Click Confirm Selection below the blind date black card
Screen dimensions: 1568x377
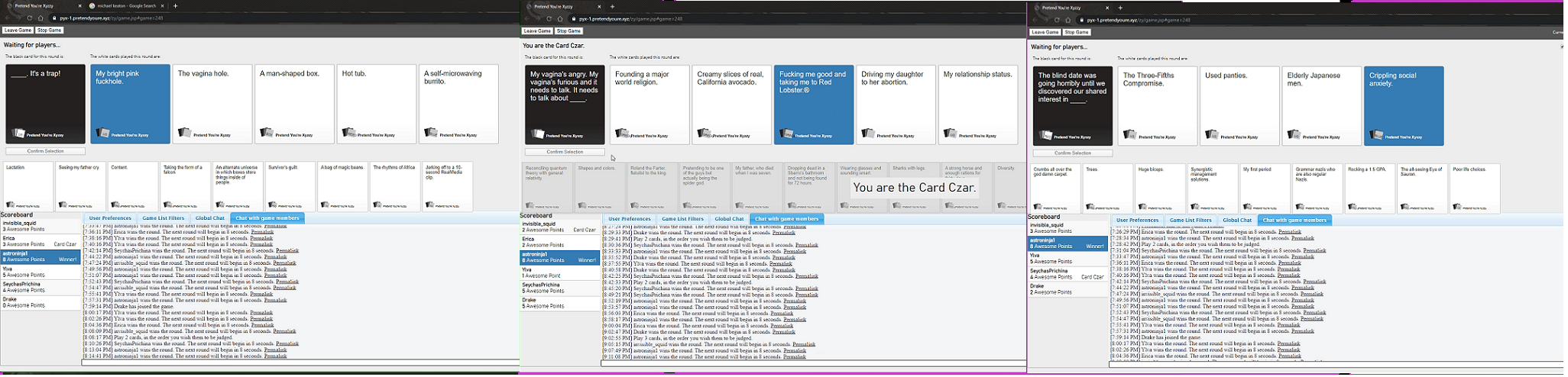(x=1073, y=153)
